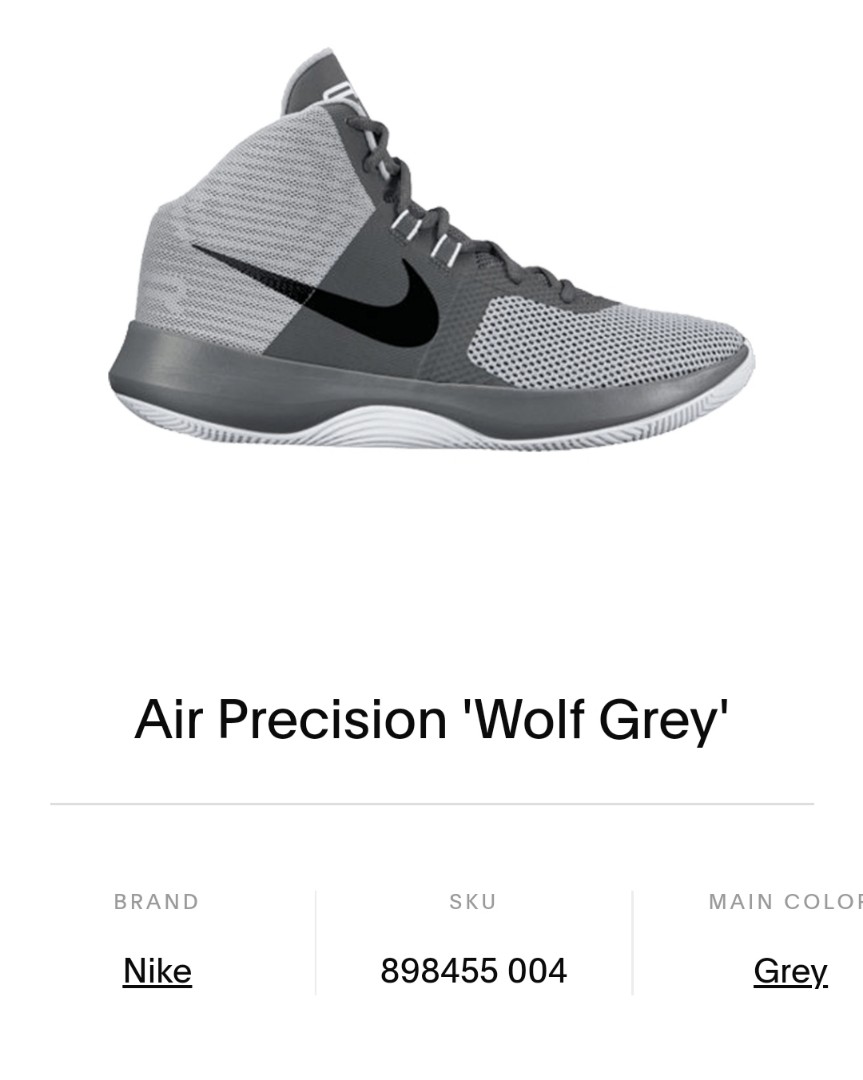
Task: Follow the underlined Grey hyperlink
Action: [x=789, y=970]
